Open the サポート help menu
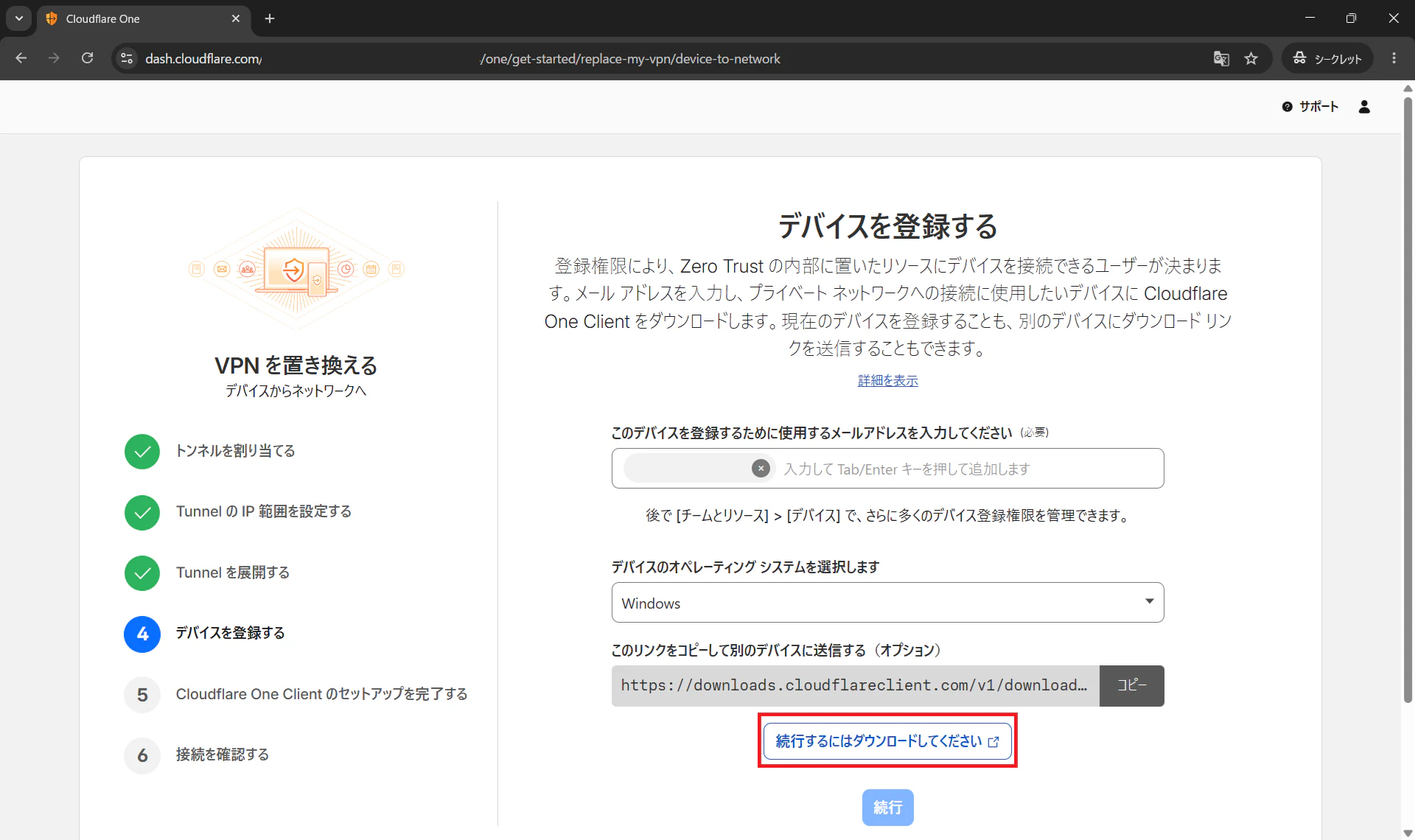 click(1310, 107)
